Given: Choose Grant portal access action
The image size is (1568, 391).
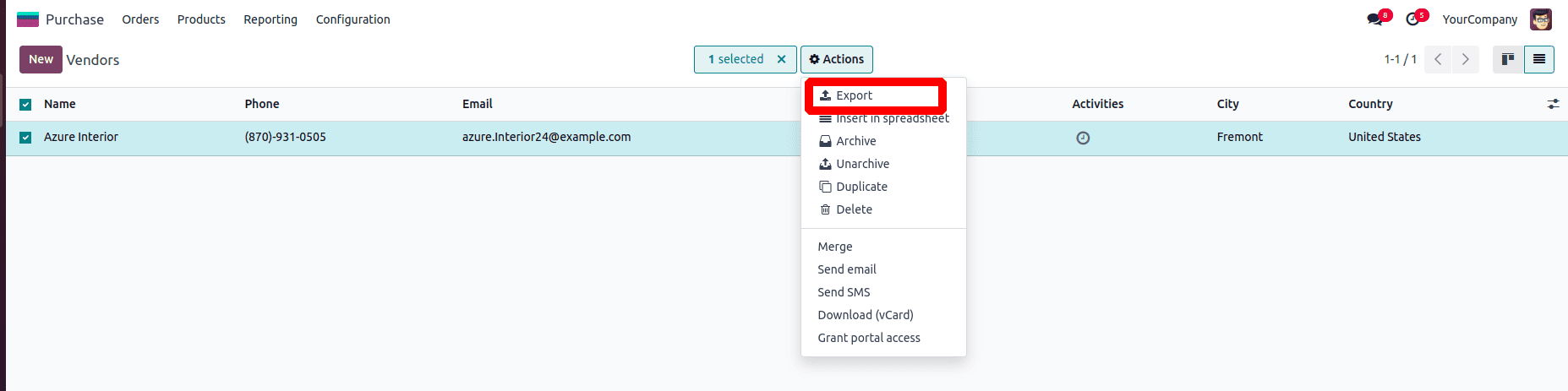Looking at the screenshot, I should pos(883,338).
